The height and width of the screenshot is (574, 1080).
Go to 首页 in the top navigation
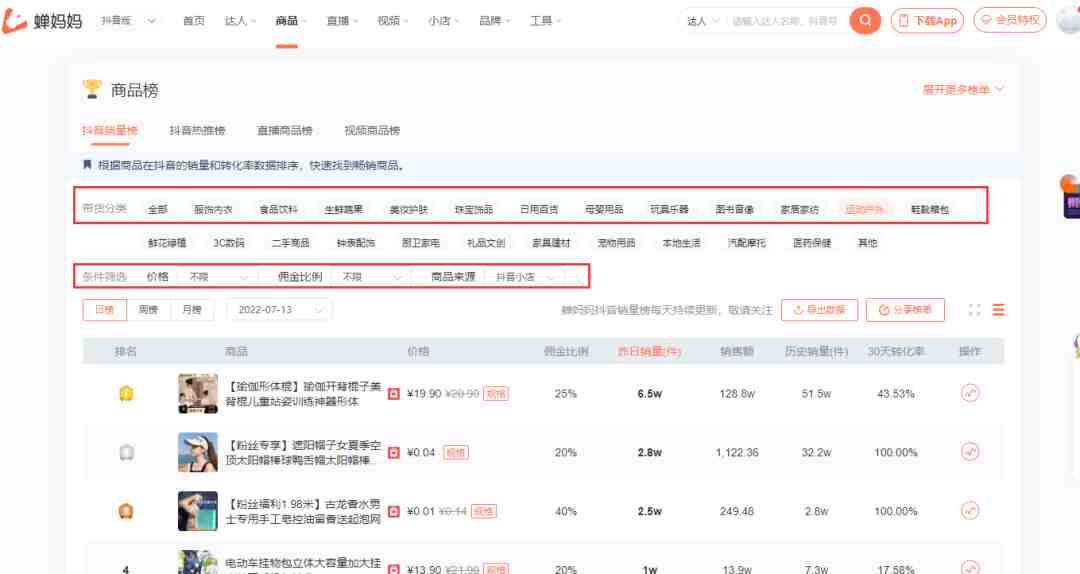(194, 21)
